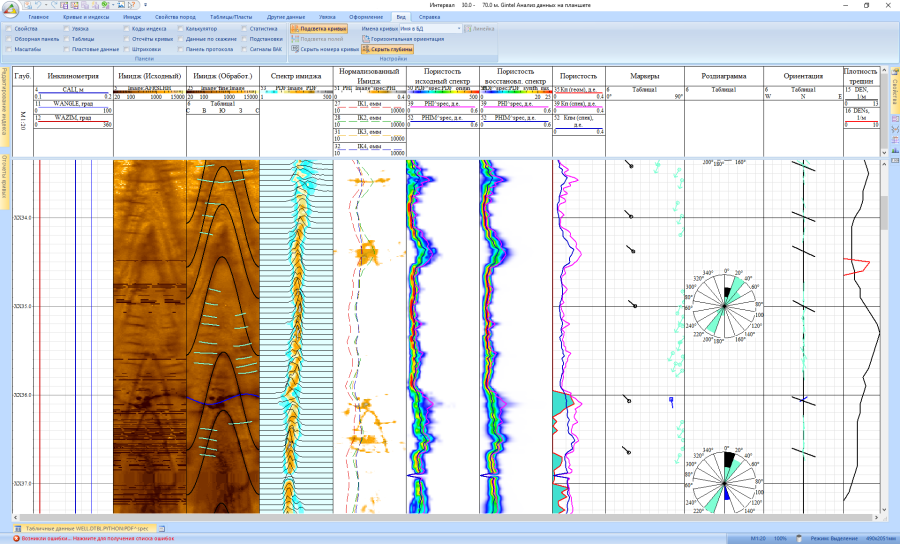This screenshot has height=544, width=900.
Task: Click the small window icon beside the document tab
Action: coord(162,529)
